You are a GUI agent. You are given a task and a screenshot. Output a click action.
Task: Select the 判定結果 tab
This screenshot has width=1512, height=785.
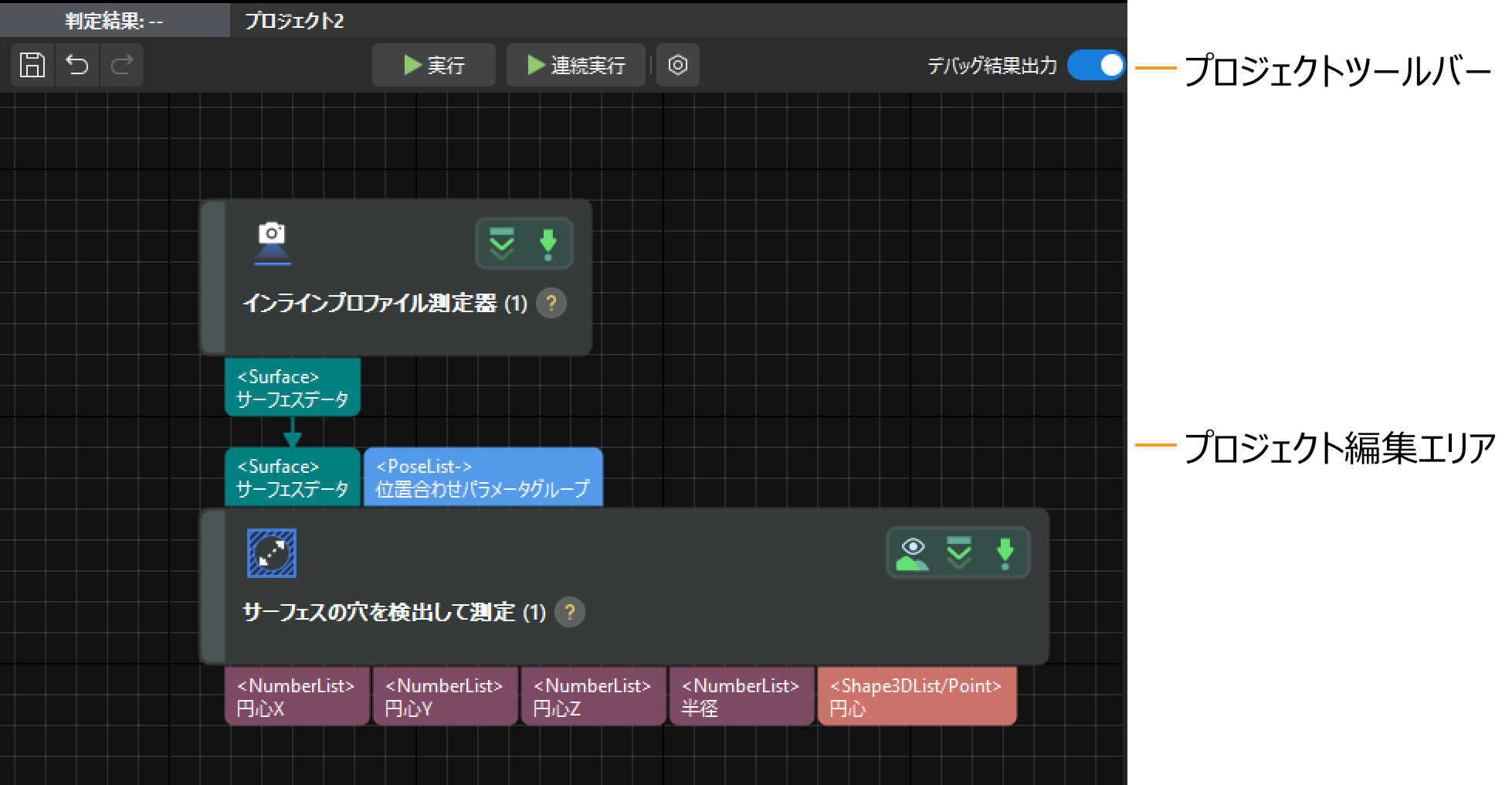(x=114, y=21)
